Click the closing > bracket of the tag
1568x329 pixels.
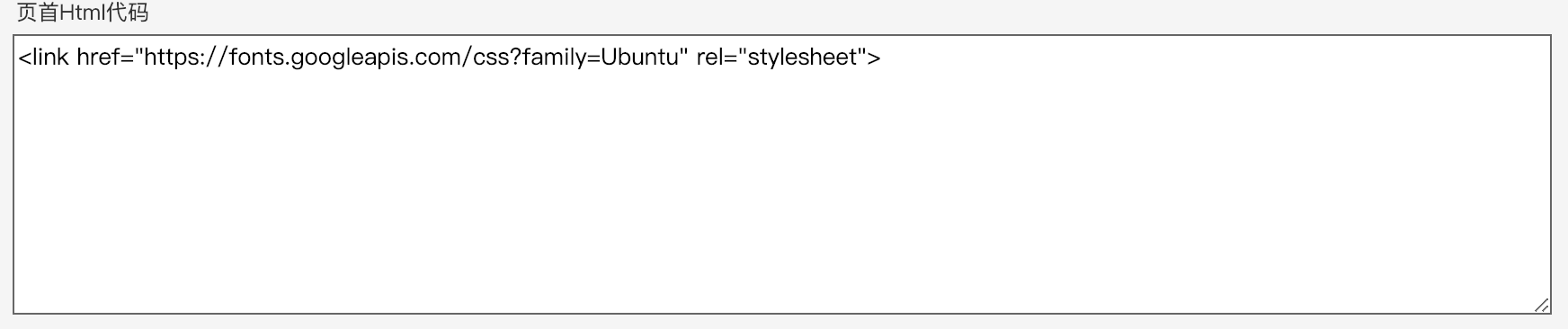[x=874, y=58]
